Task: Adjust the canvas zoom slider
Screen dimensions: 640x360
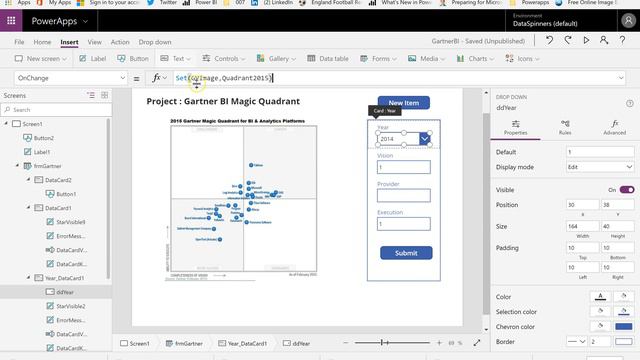Action: pos(392,343)
